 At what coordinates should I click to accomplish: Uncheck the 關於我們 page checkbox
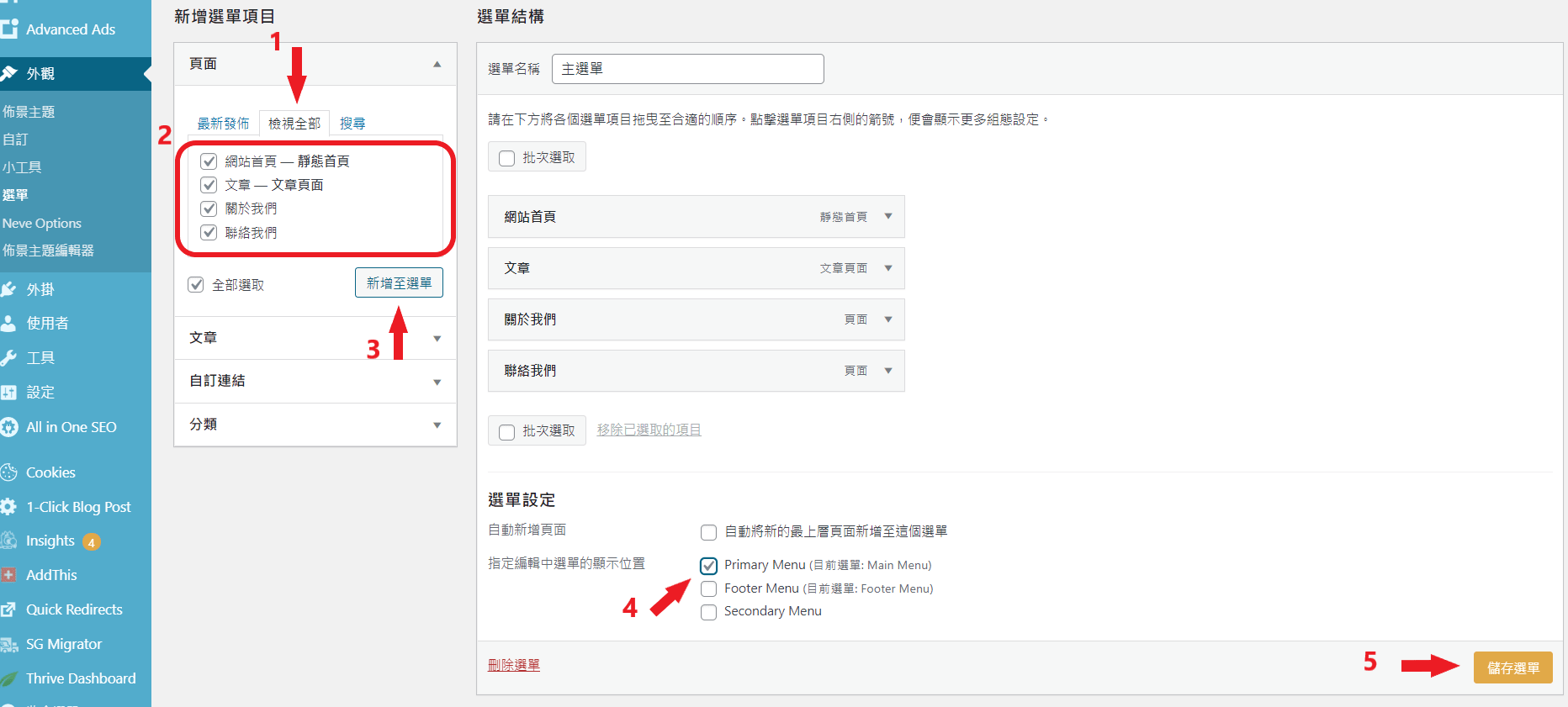click(x=209, y=208)
